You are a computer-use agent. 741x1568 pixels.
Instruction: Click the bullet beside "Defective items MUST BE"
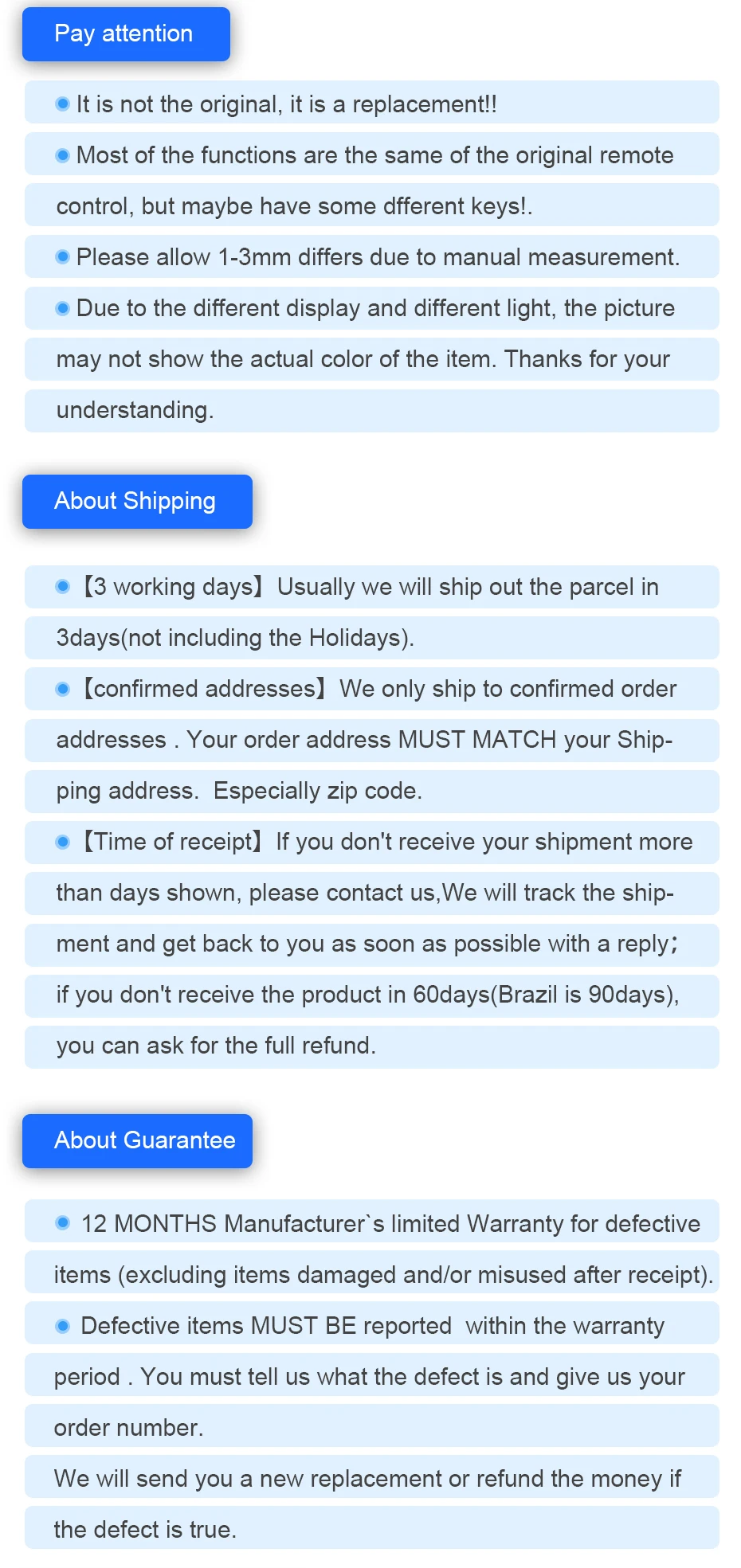click(x=63, y=1326)
